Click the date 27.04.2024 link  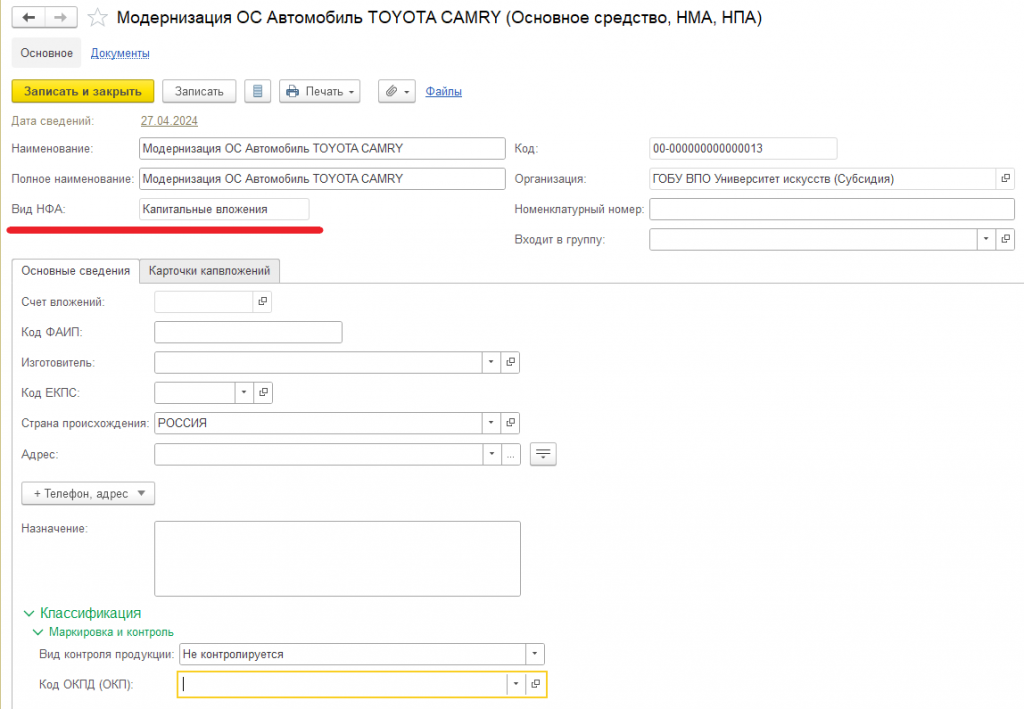(169, 121)
